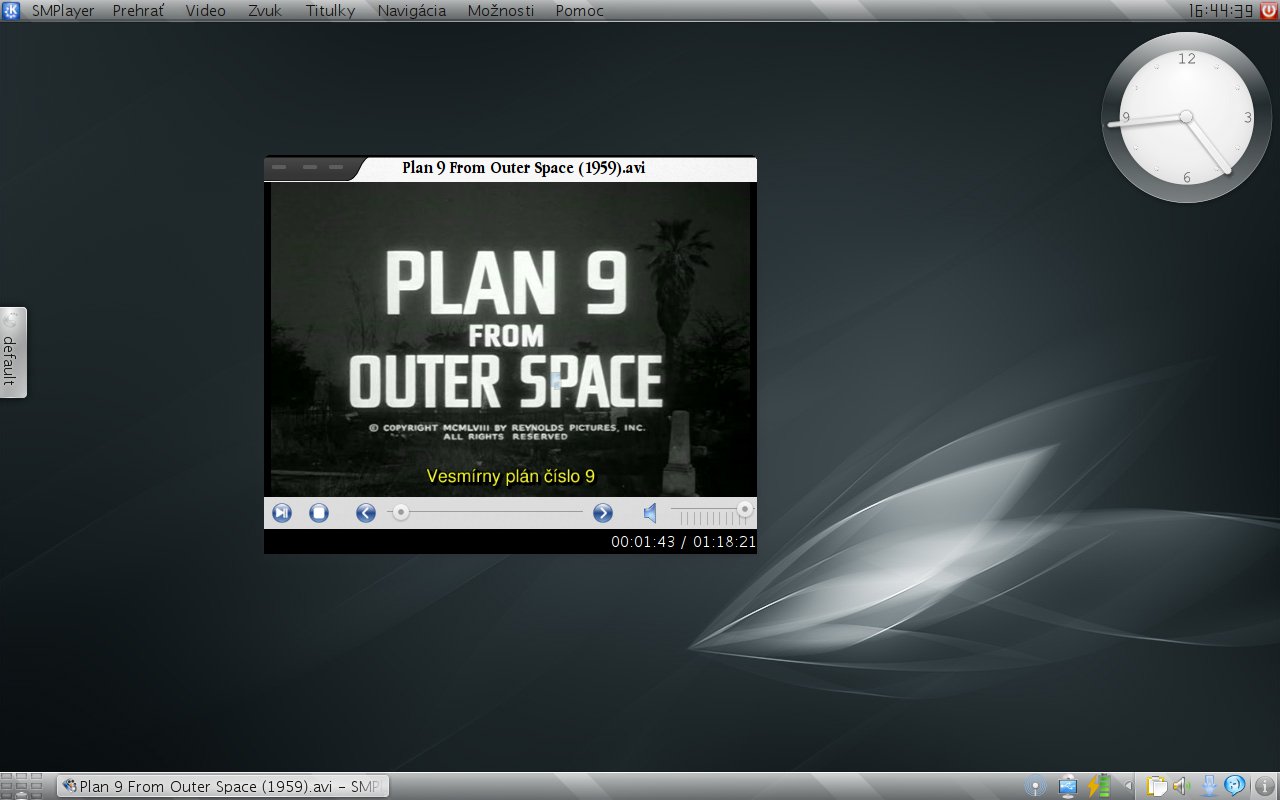Mute audio using the speaker icon

coord(650,513)
